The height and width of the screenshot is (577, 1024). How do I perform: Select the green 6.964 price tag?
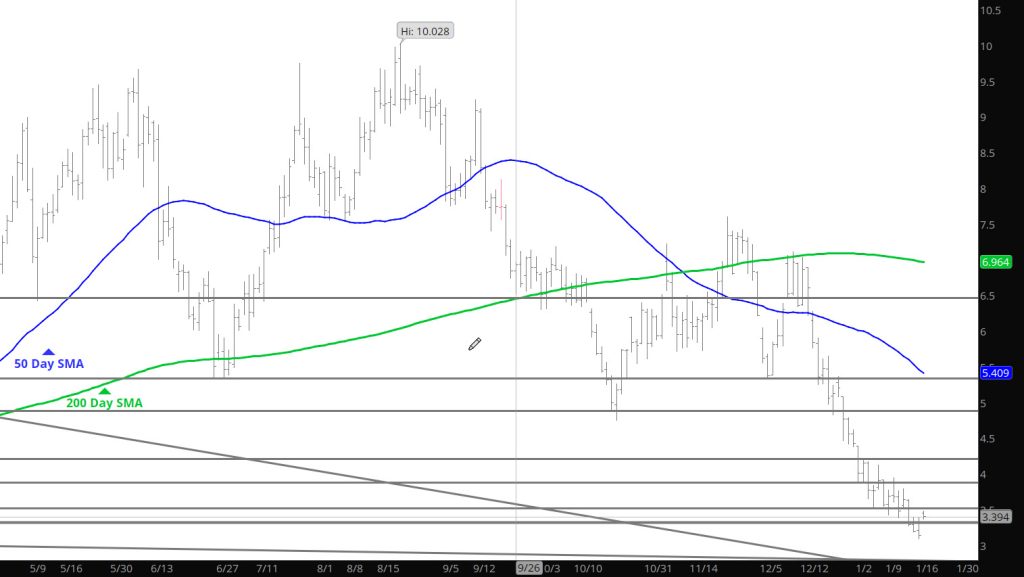pyautogui.click(x=996, y=261)
